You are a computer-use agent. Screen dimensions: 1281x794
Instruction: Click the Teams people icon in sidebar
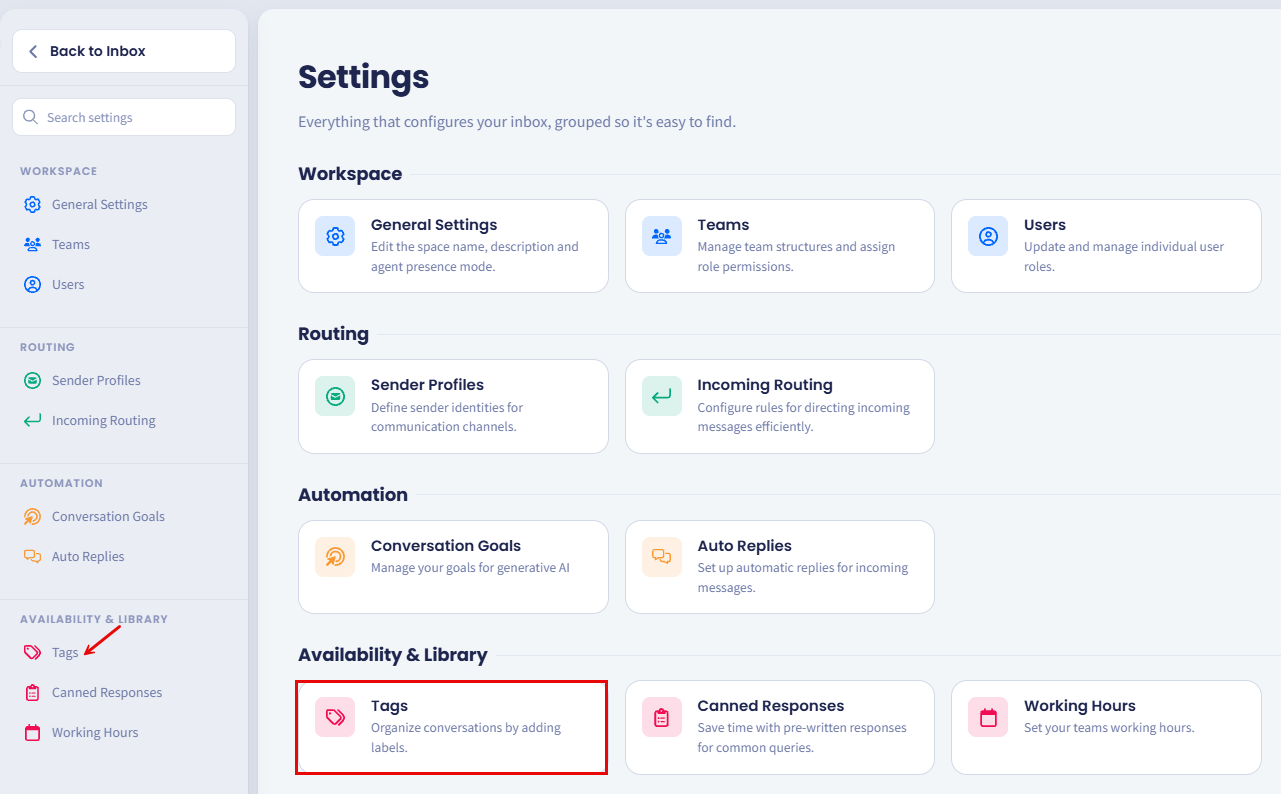[x=32, y=244]
